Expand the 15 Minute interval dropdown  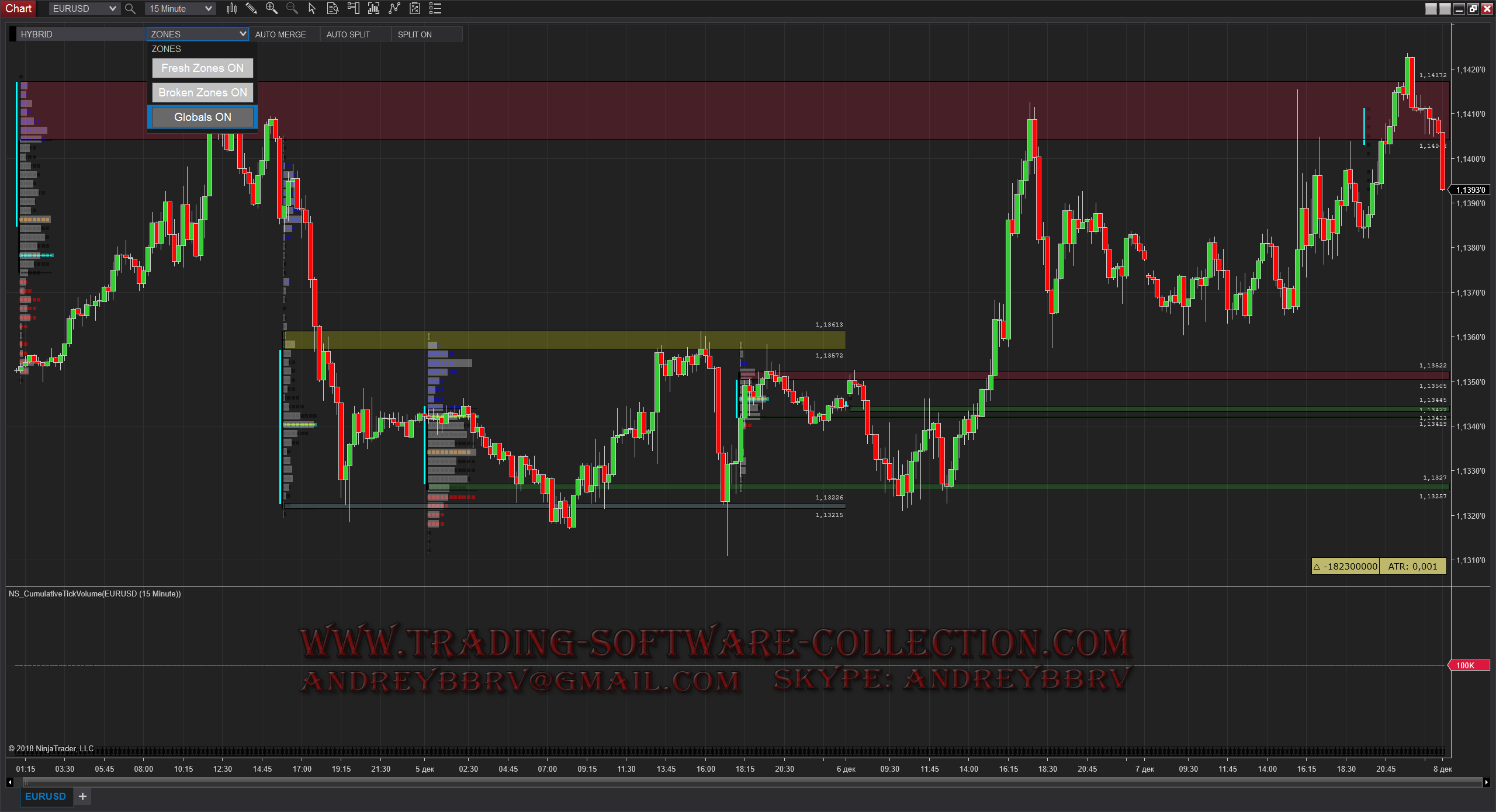tap(208, 9)
